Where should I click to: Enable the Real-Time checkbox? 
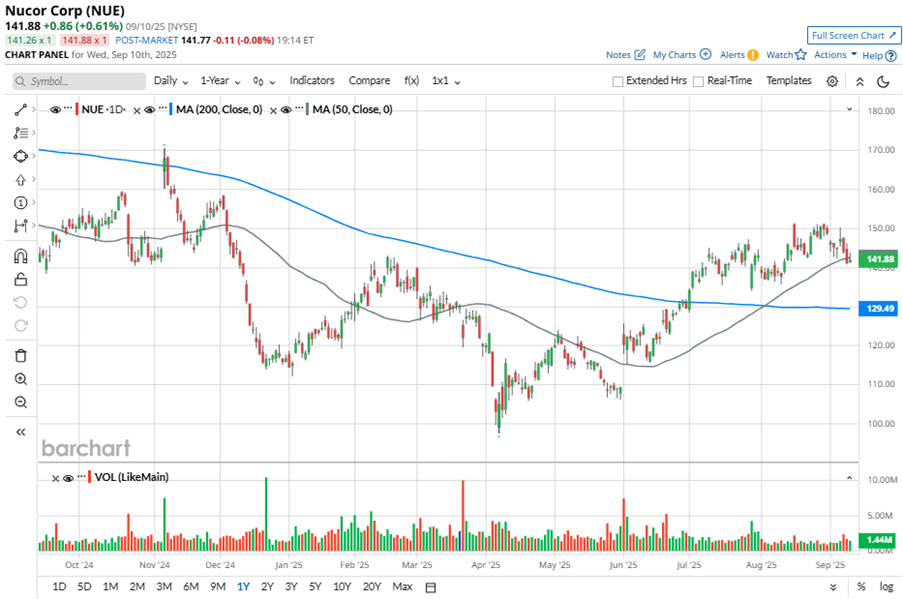click(x=699, y=82)
